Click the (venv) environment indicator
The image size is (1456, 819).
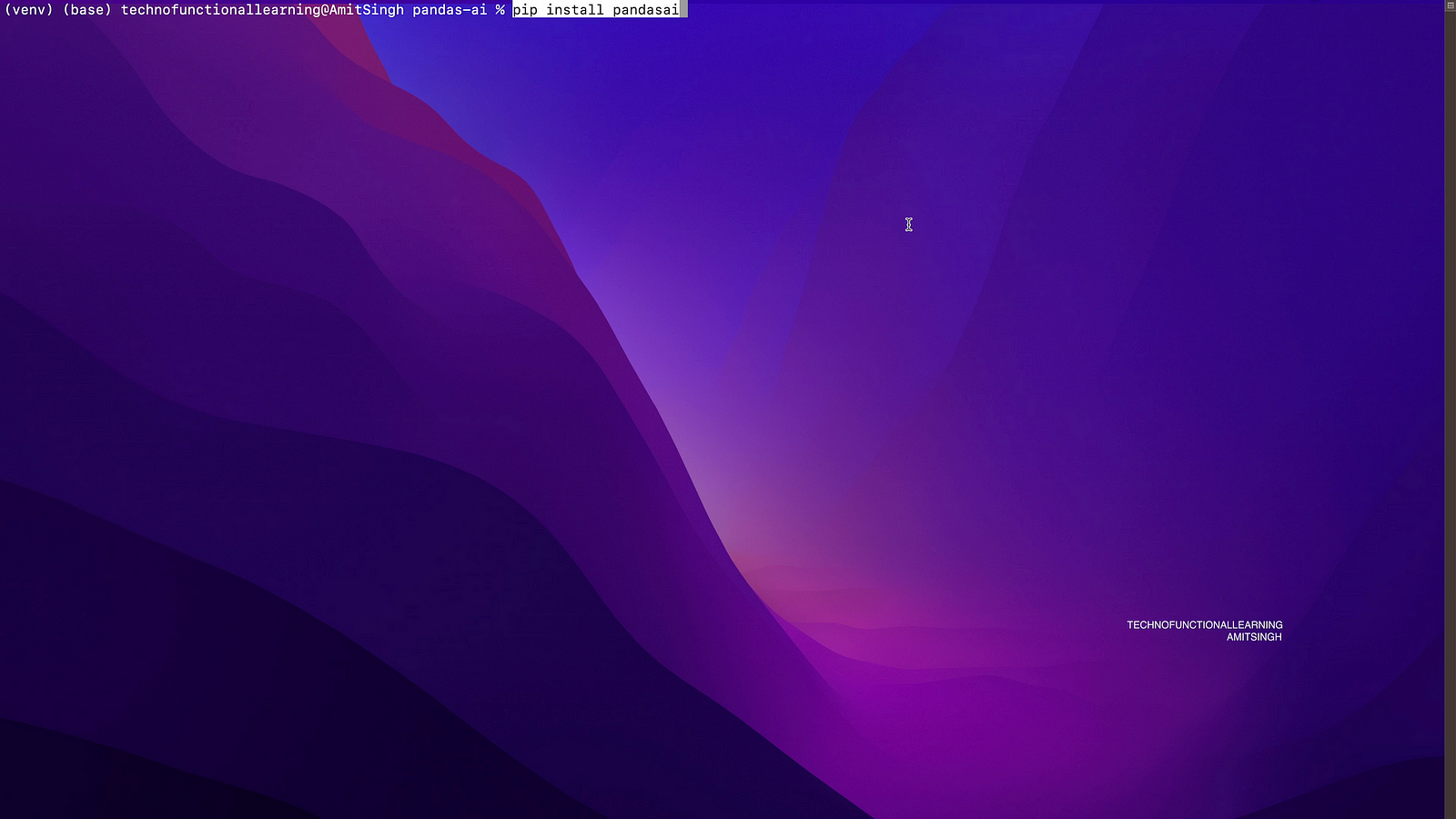pyautogui.click(x=29, y=10)
